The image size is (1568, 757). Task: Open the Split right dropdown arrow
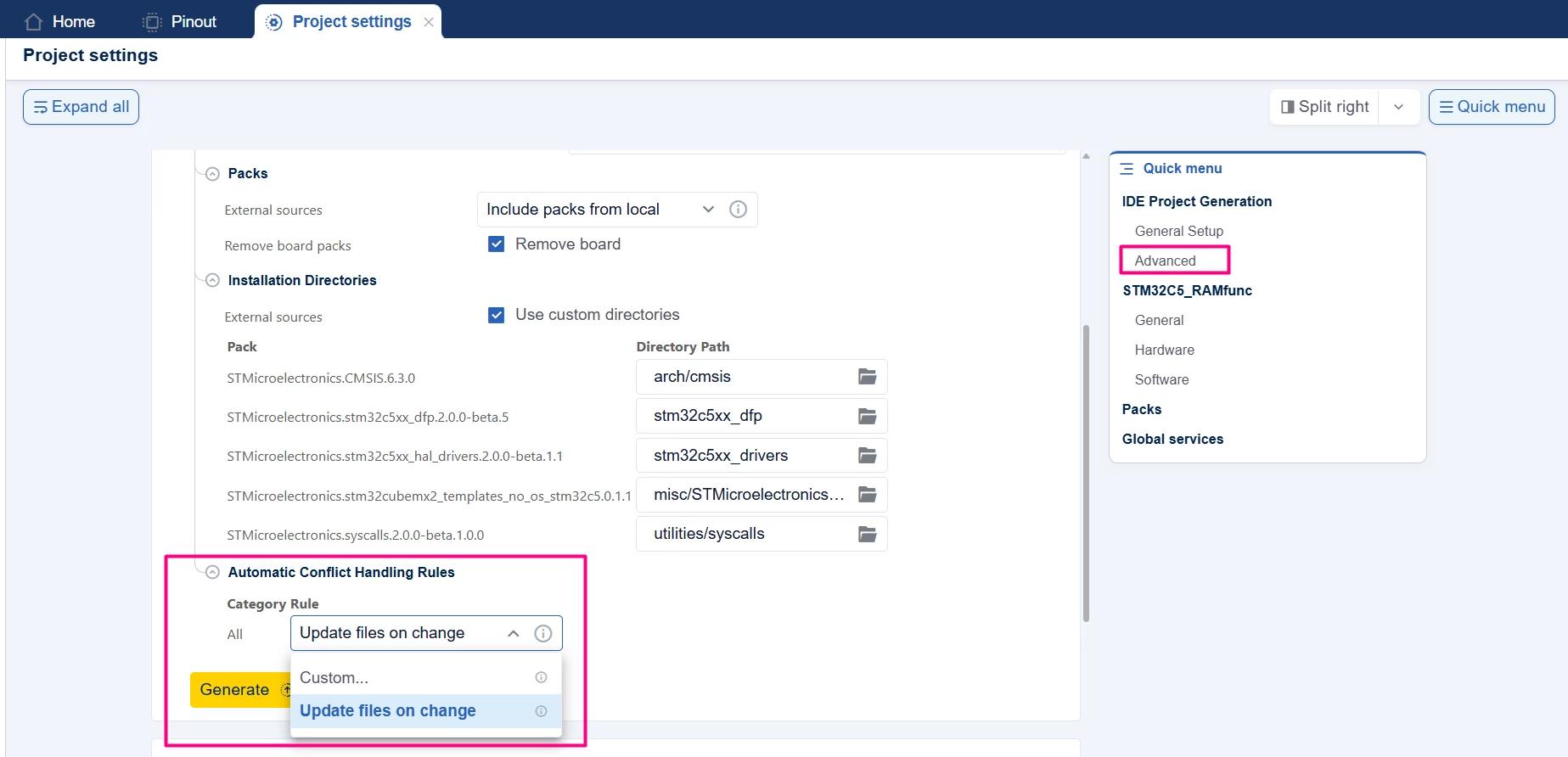click(1398, 107)
